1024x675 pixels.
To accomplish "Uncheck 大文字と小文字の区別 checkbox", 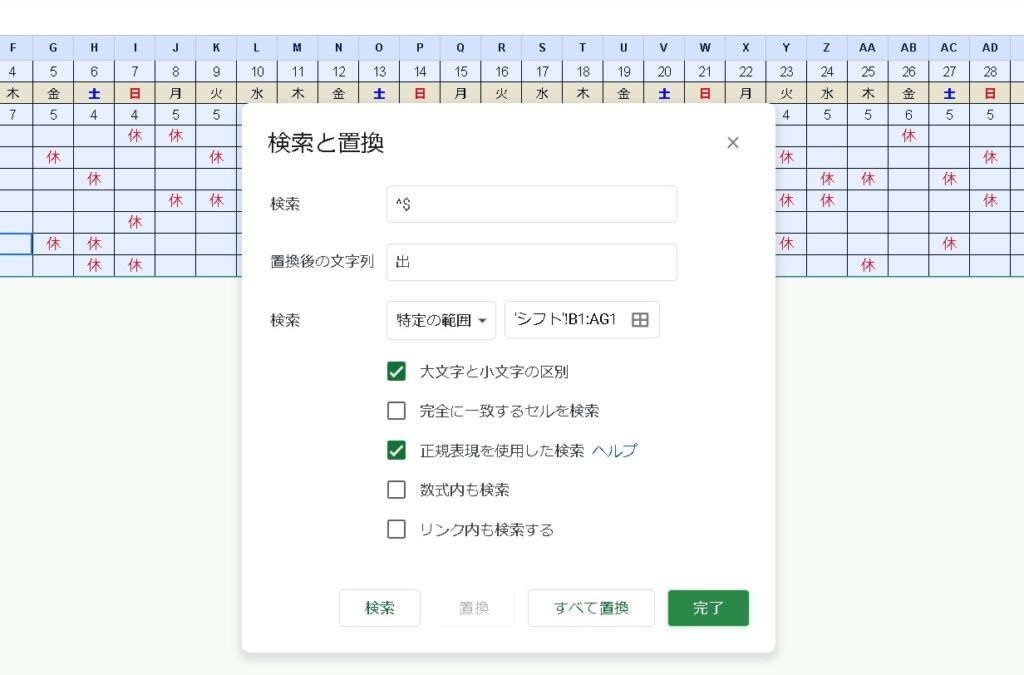I will click(396, 371).
